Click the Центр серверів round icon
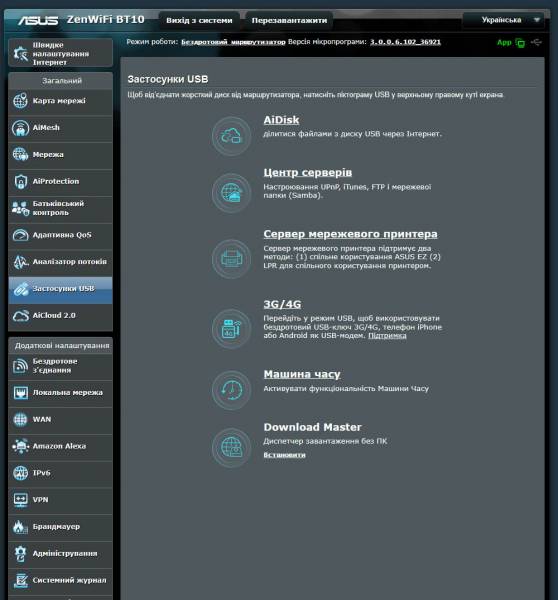 click(x=231, y=192)
